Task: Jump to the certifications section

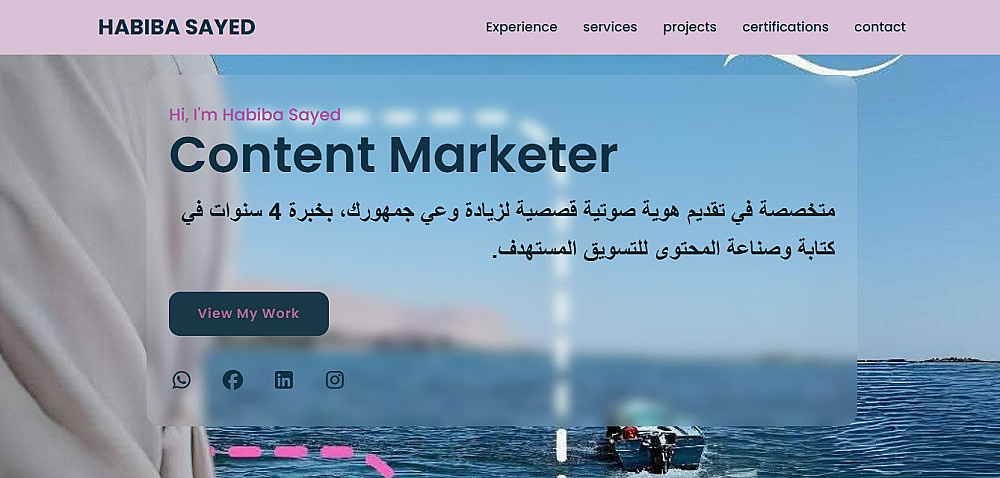Action: [785, 27]
